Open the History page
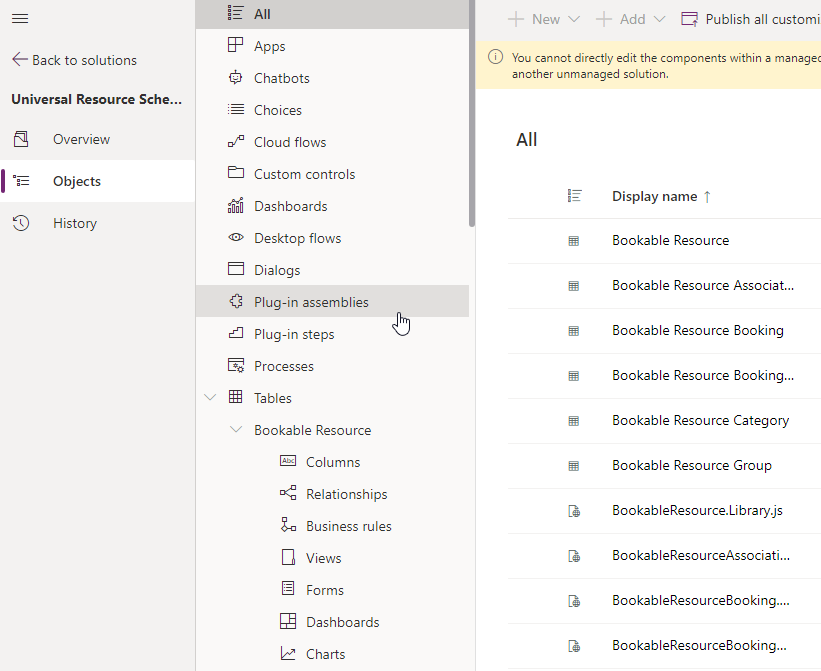The height and width of the screenshot is (671, 821). point(97,223)
